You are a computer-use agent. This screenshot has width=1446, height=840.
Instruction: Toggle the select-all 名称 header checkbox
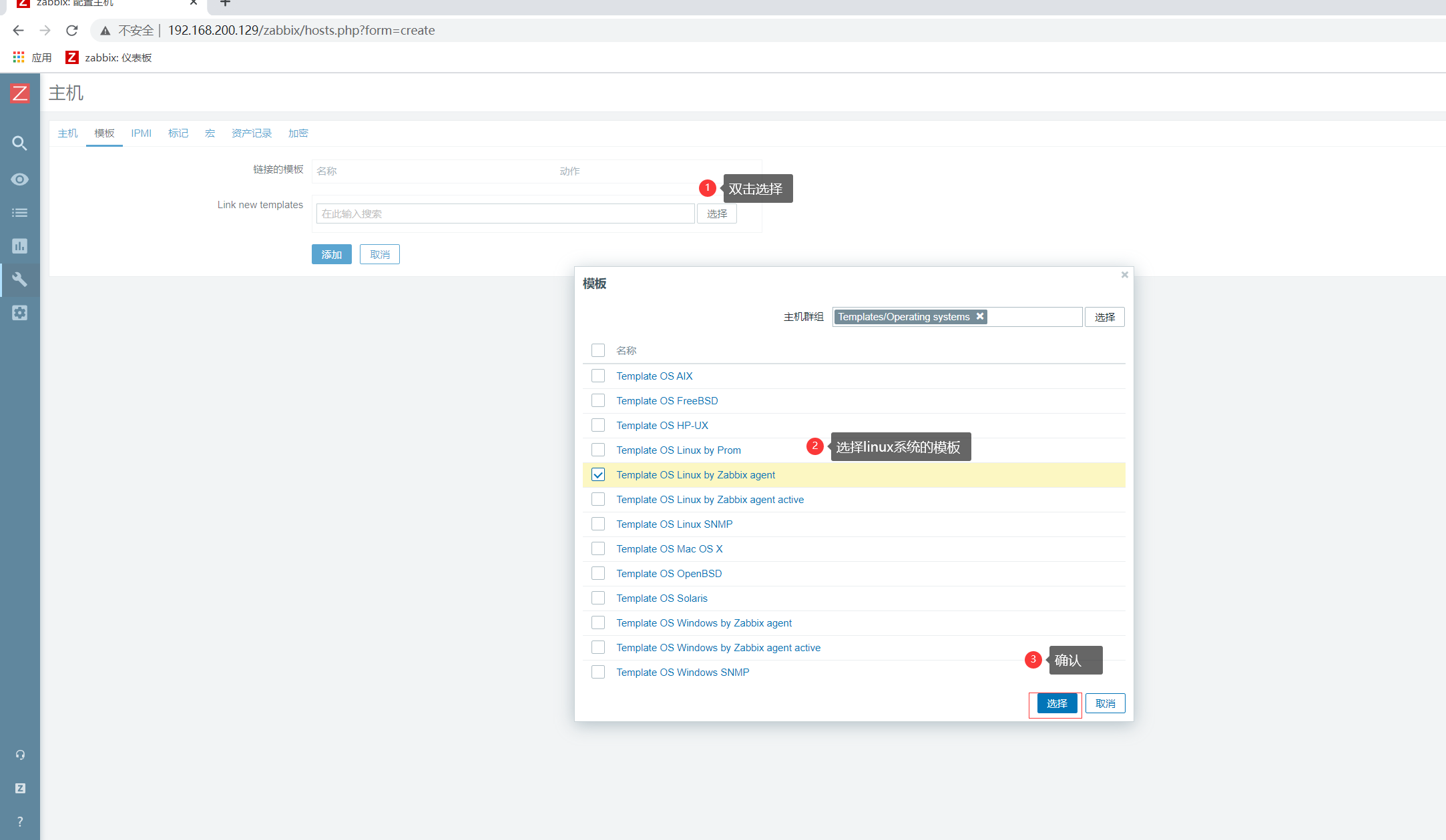pos(598,350)
